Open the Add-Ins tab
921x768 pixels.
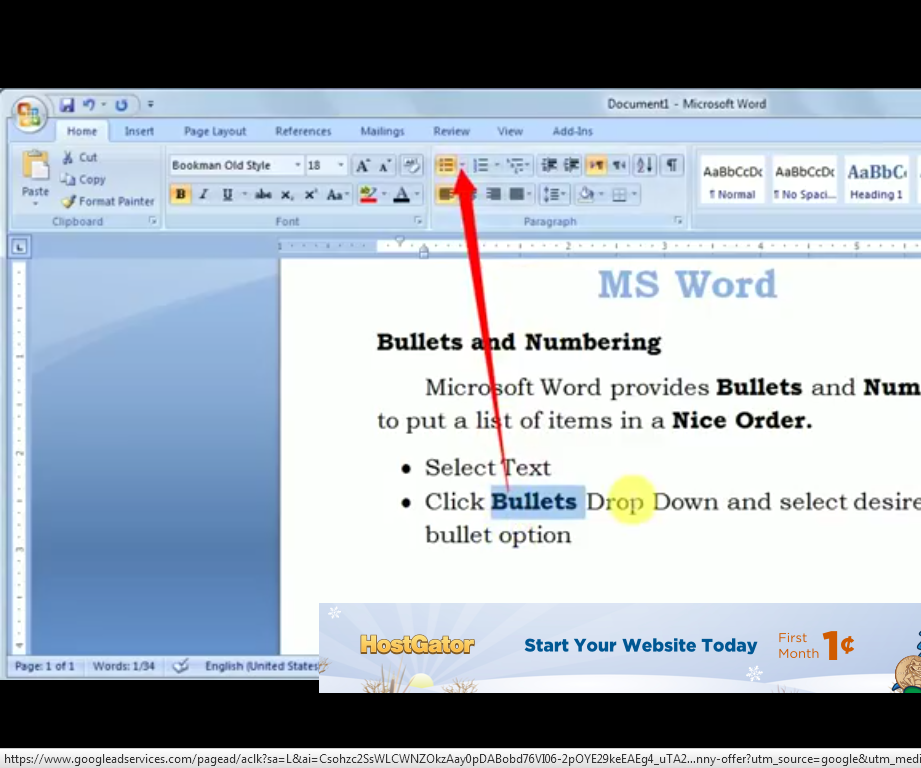point(573,132)
